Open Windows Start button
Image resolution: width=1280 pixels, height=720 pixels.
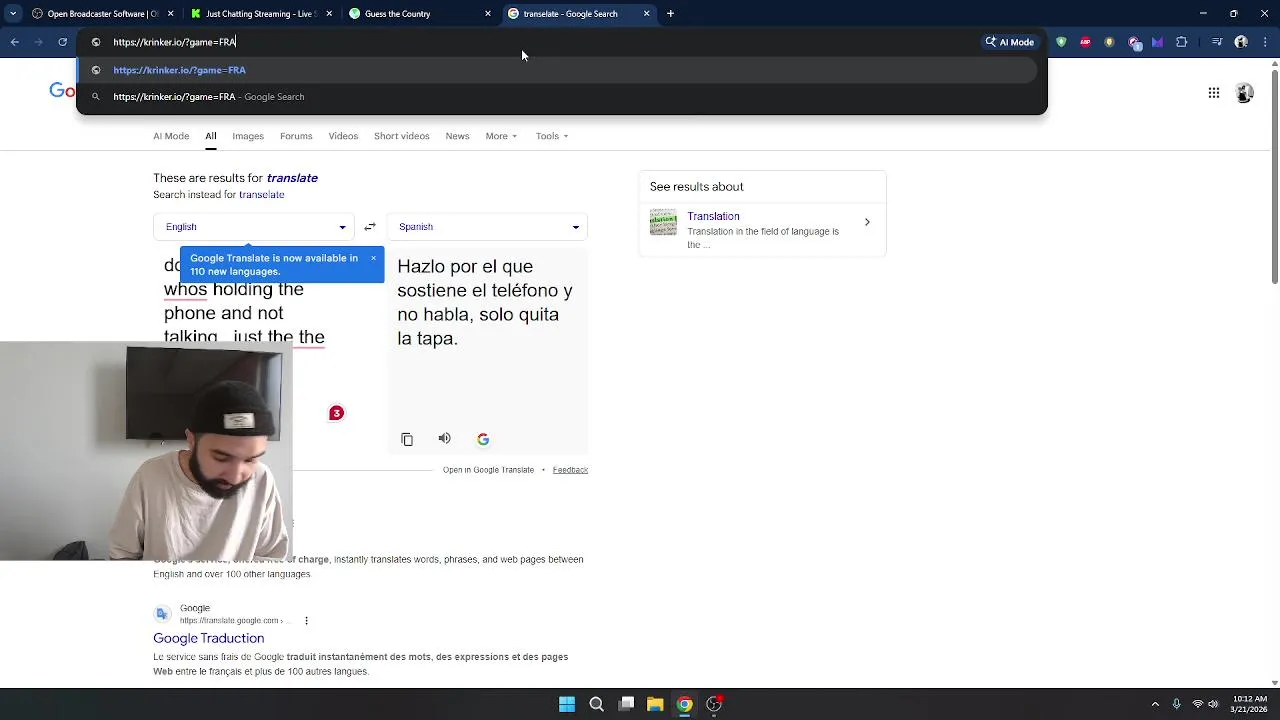pos(567,704)
